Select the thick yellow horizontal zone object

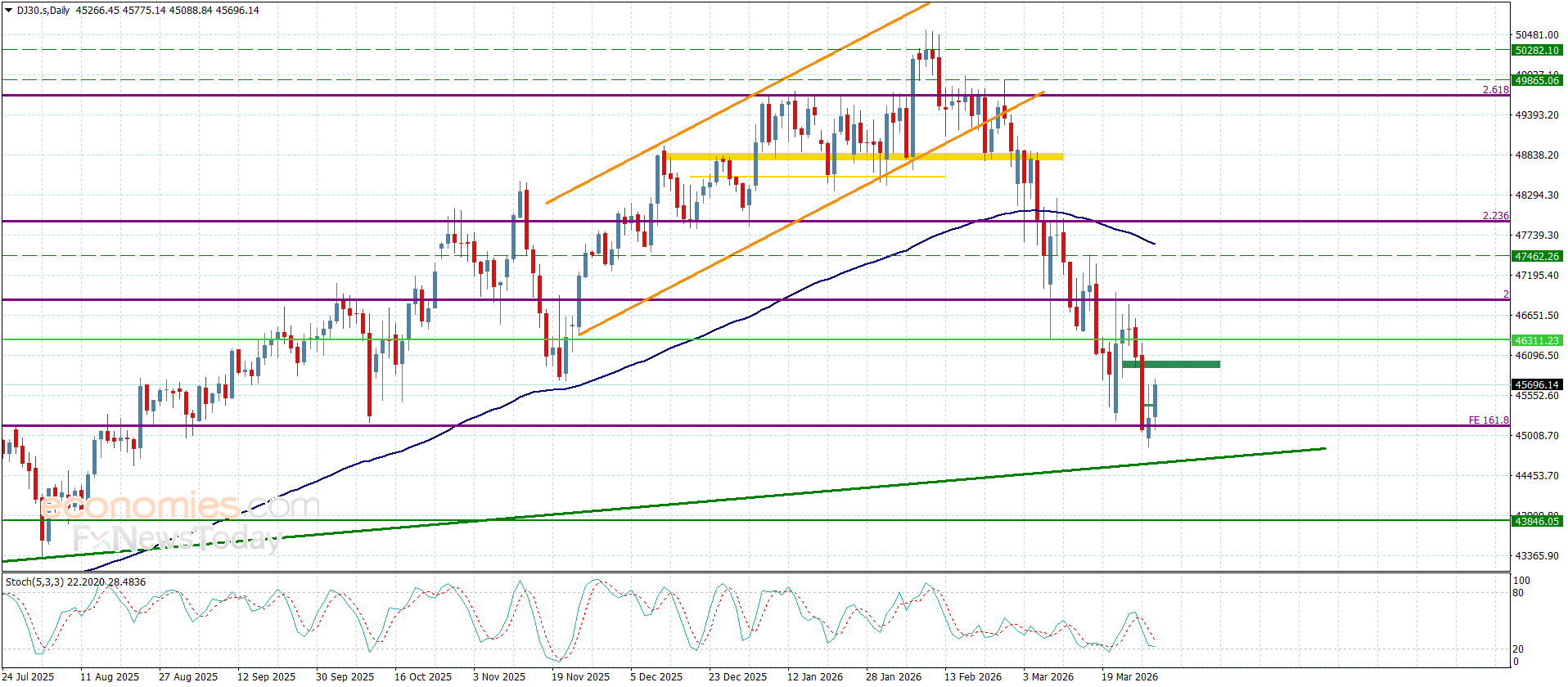863,156
